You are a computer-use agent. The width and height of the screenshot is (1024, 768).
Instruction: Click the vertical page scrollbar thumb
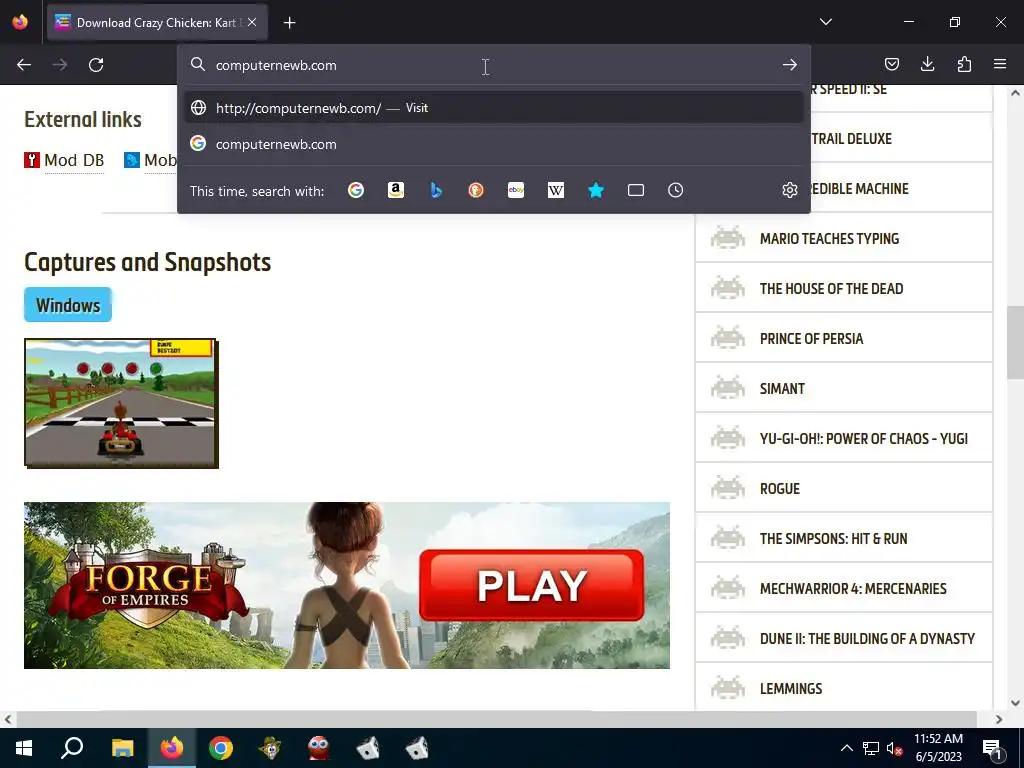tap(1015, 343)
